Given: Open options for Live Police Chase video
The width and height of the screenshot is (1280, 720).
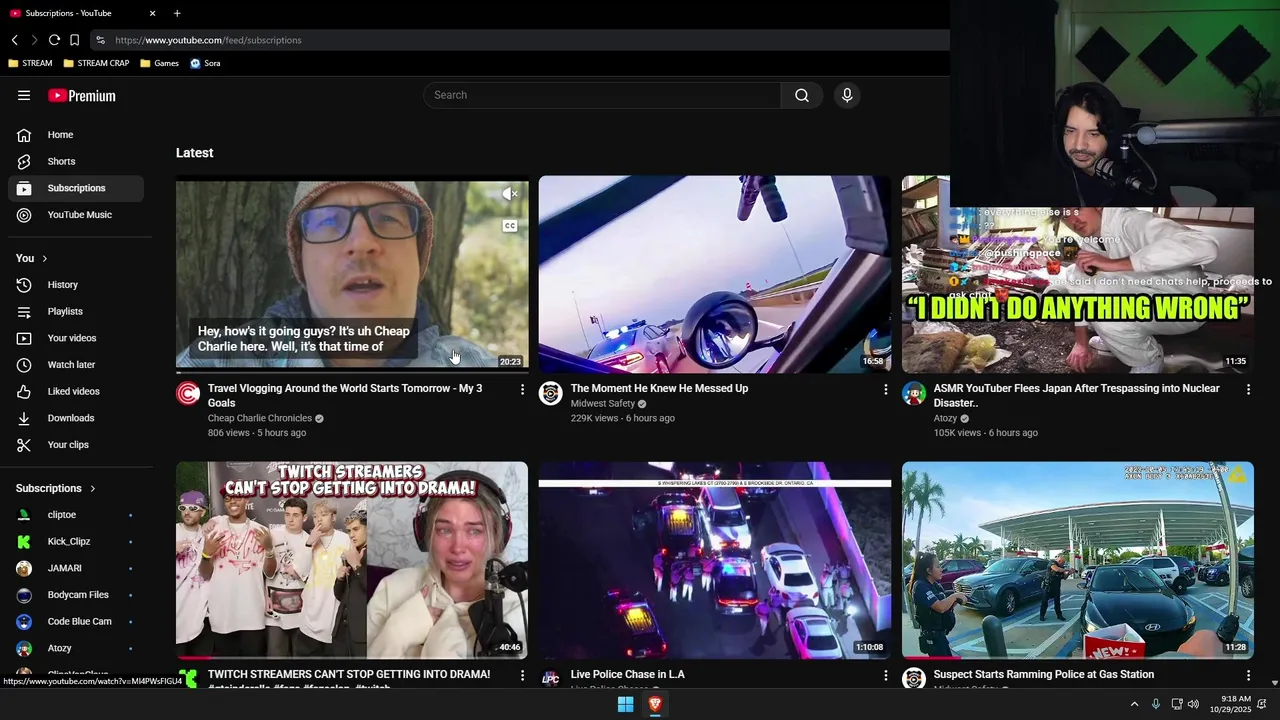Looking at the screenshot, I should (x=885, y=676).
